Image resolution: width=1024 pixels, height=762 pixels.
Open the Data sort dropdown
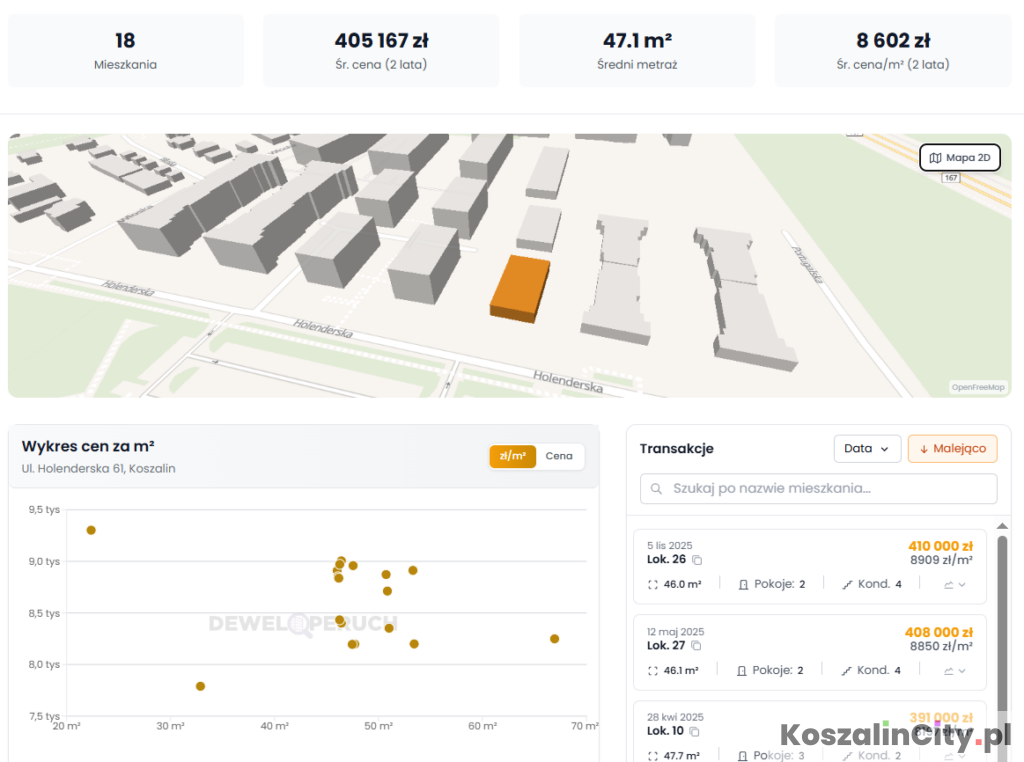click(x=867, y=449)
